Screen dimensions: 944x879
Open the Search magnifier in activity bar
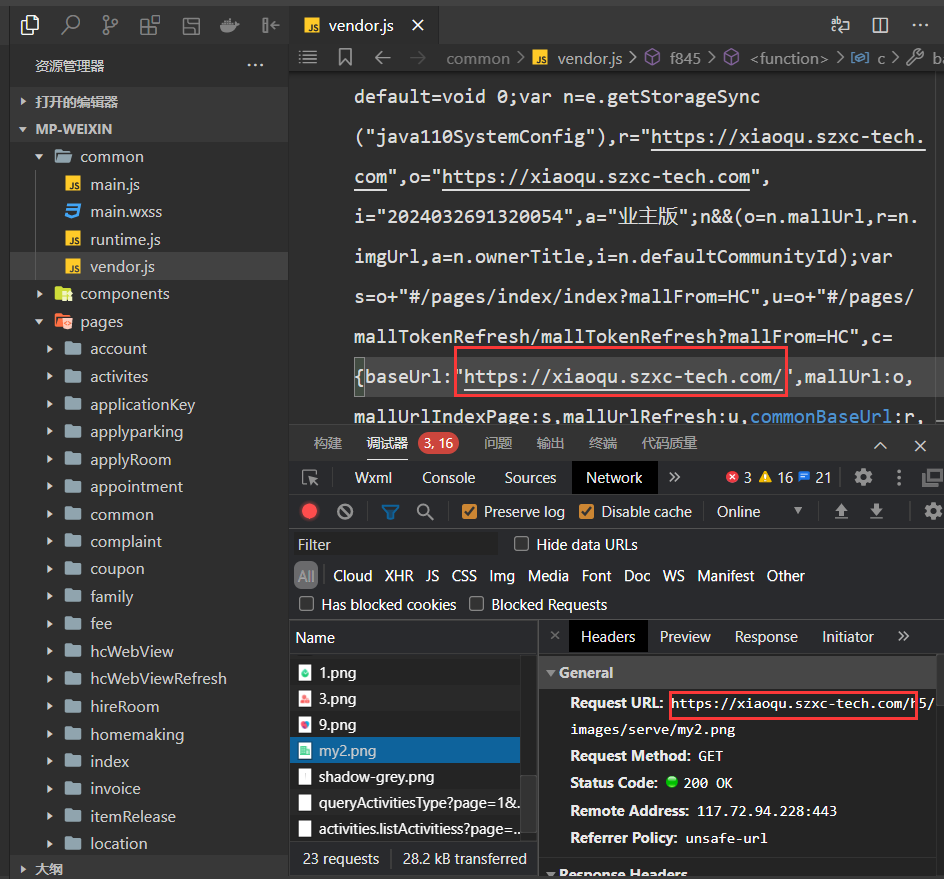70,25
